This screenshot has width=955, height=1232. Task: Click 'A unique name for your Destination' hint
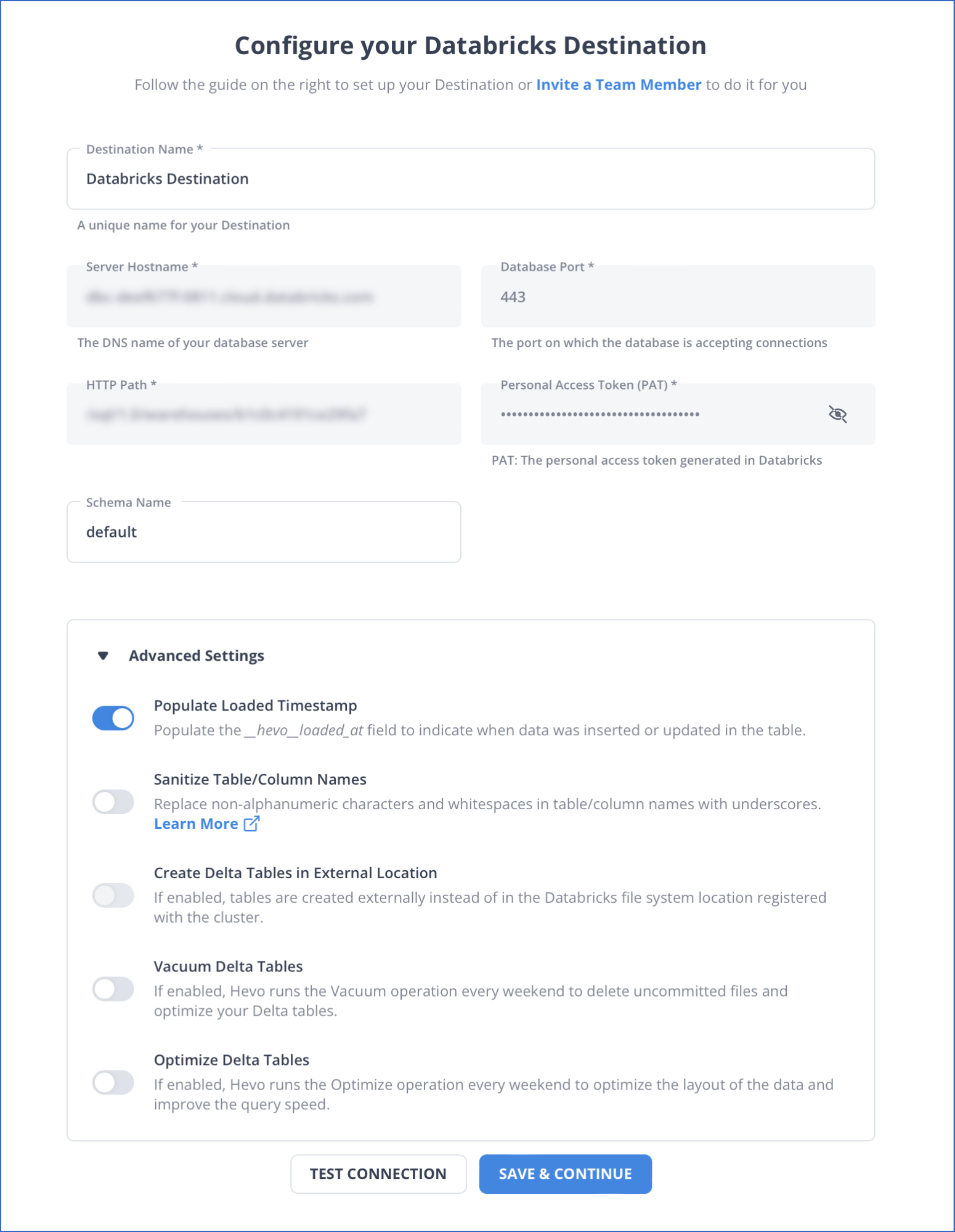(x=184, y=226)
